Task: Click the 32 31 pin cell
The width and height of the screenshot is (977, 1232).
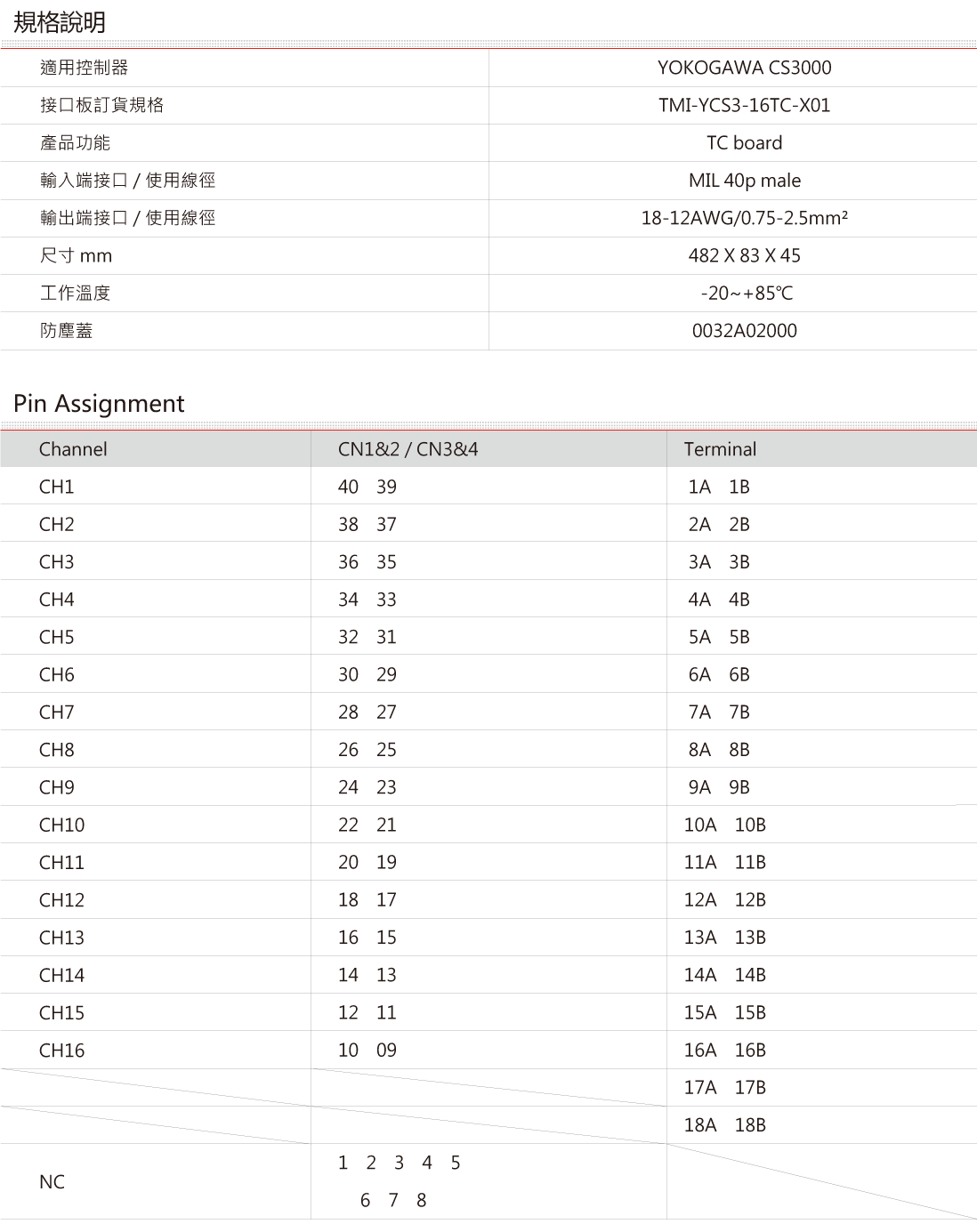Action: click(x=367, y=637)
